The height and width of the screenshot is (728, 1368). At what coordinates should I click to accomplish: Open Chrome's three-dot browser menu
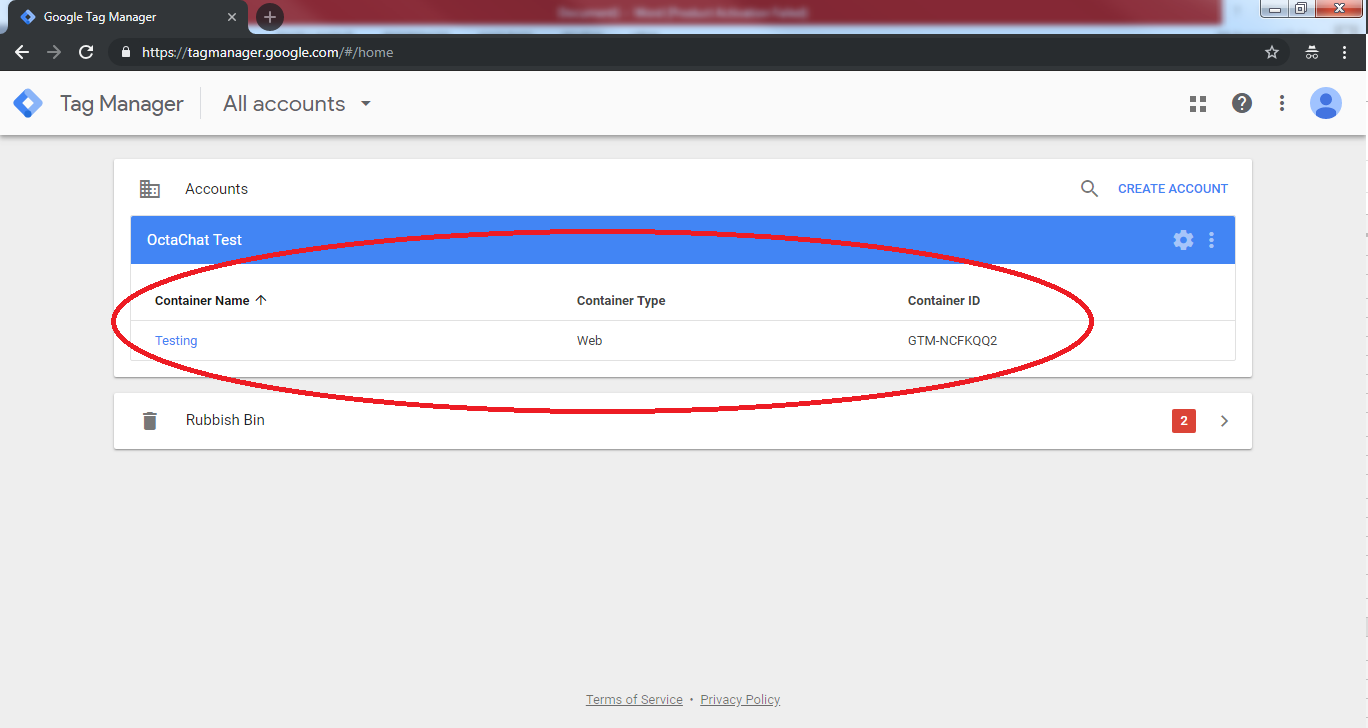1345,52
